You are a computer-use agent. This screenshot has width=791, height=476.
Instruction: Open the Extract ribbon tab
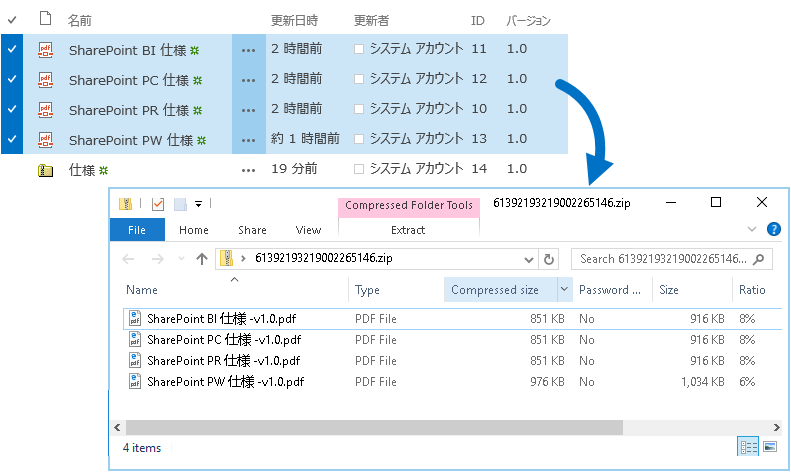[x=408, y=230]
